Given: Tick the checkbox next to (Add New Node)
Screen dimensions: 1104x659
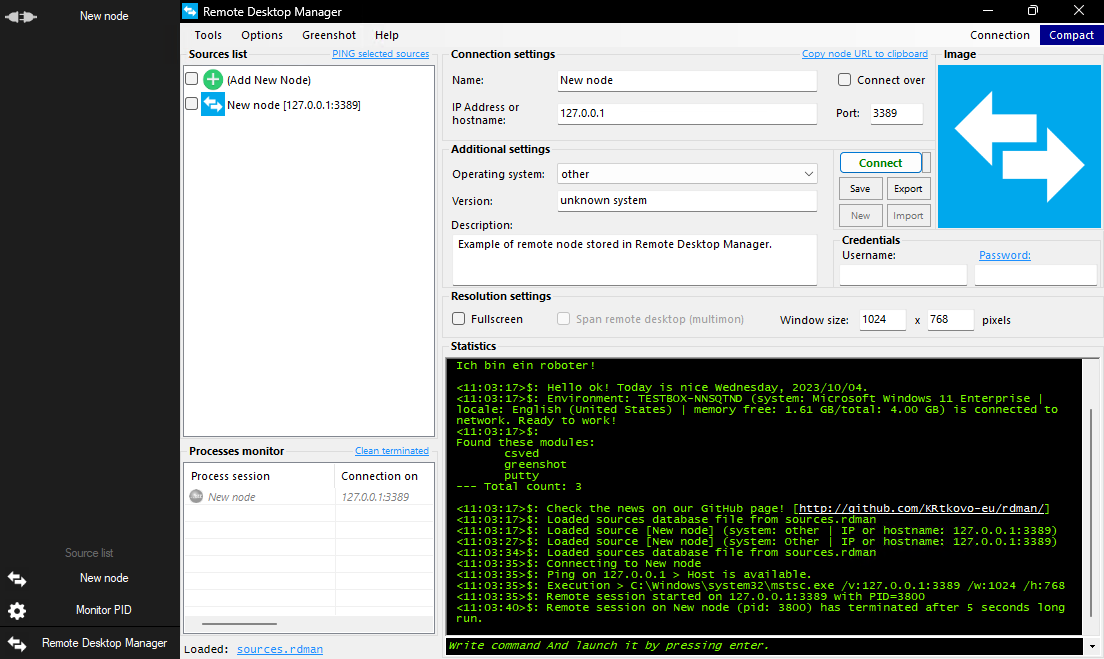Looking at the screenshot, I should point(192,79).
